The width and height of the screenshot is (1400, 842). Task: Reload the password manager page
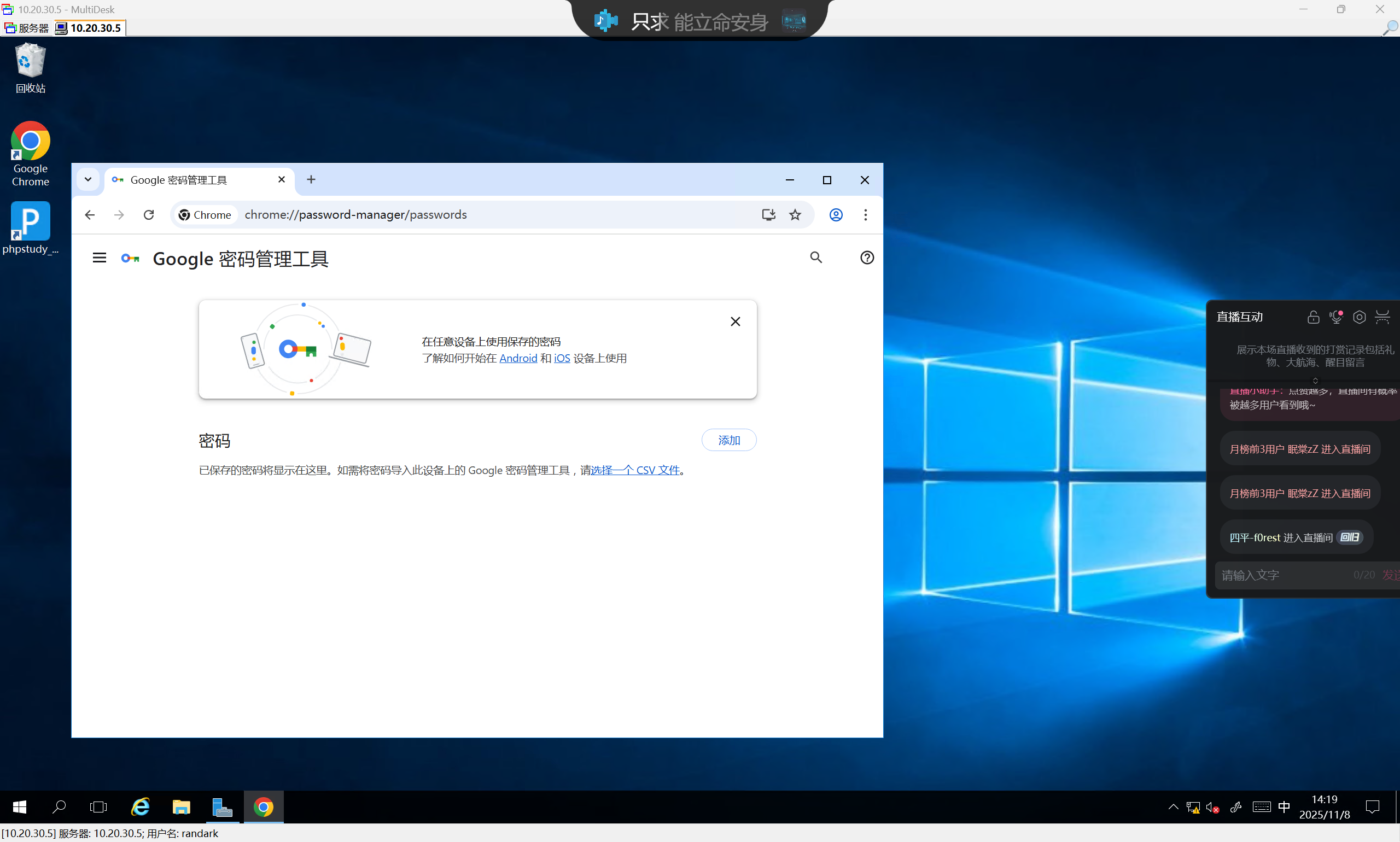click(x=149, y=215)
